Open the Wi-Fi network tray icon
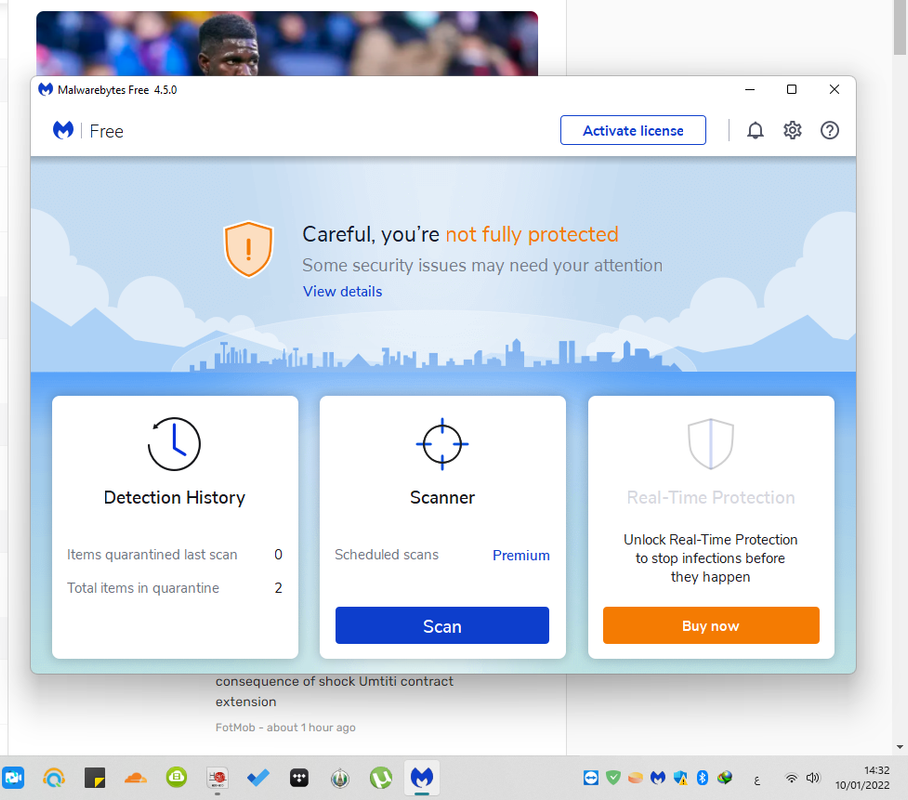Viewport: 908px width, 800px height. [791, 778]
